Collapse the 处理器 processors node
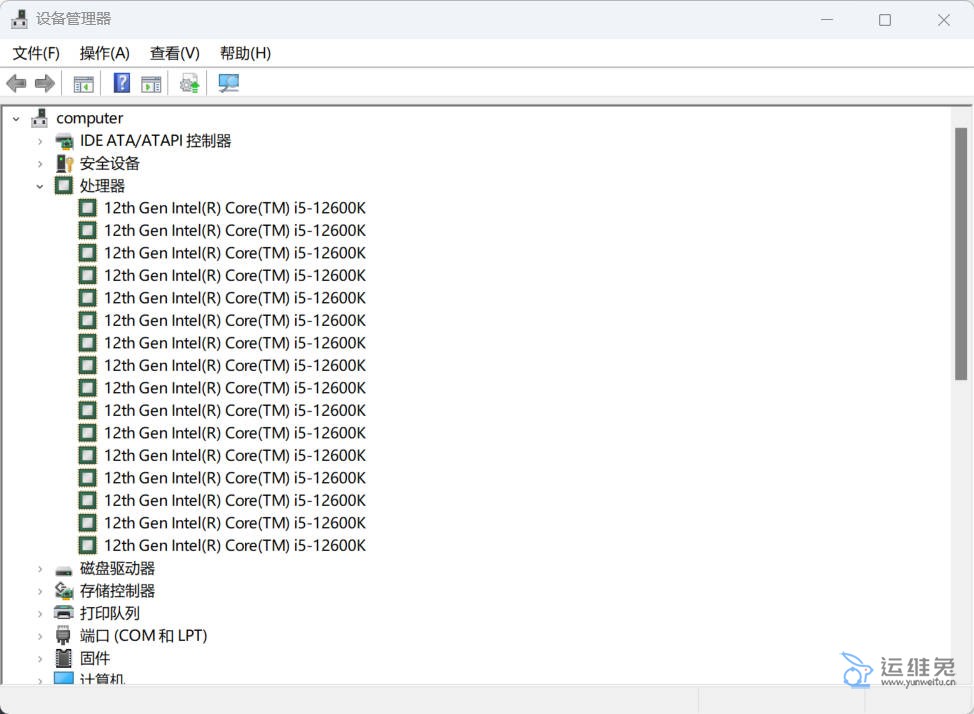The height and width of the screenshot is (714, 974). [40, 186]
